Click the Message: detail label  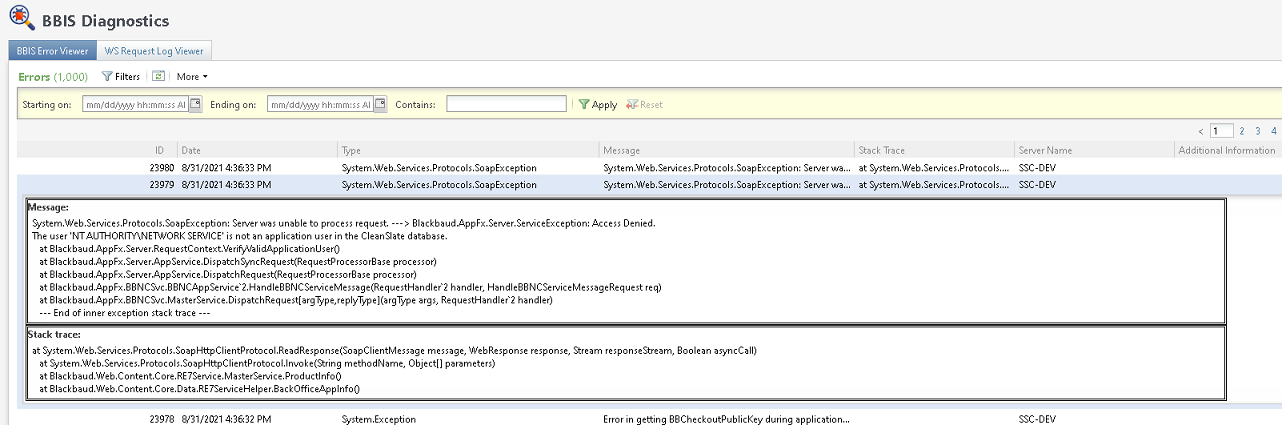(48, 206)
